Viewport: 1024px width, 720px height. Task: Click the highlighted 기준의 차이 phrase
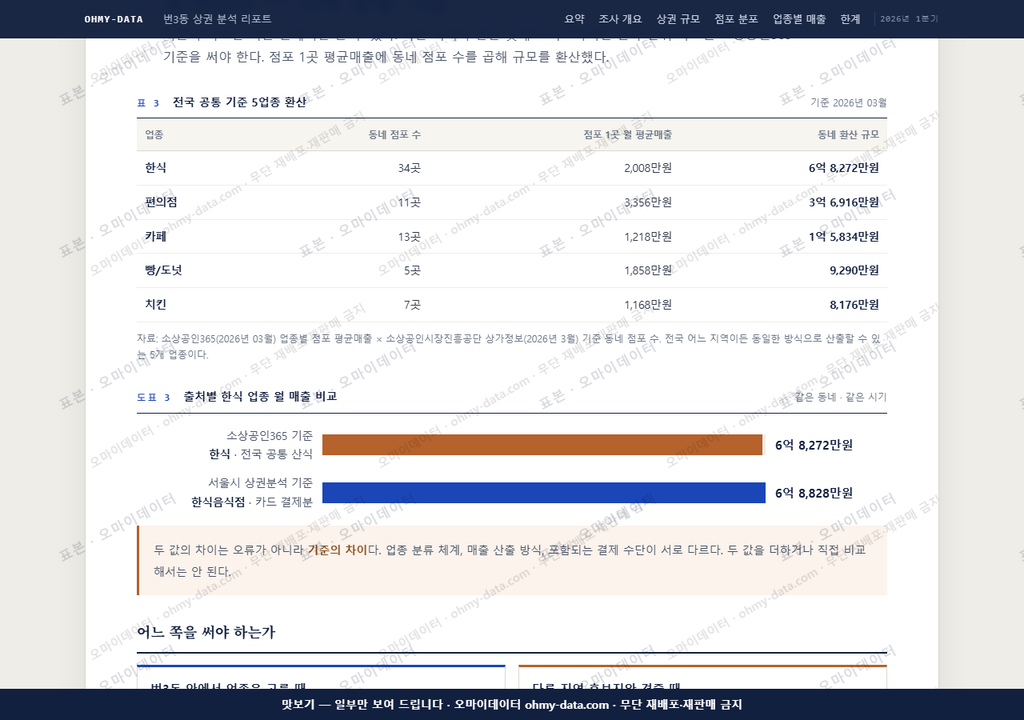(338, 550)
